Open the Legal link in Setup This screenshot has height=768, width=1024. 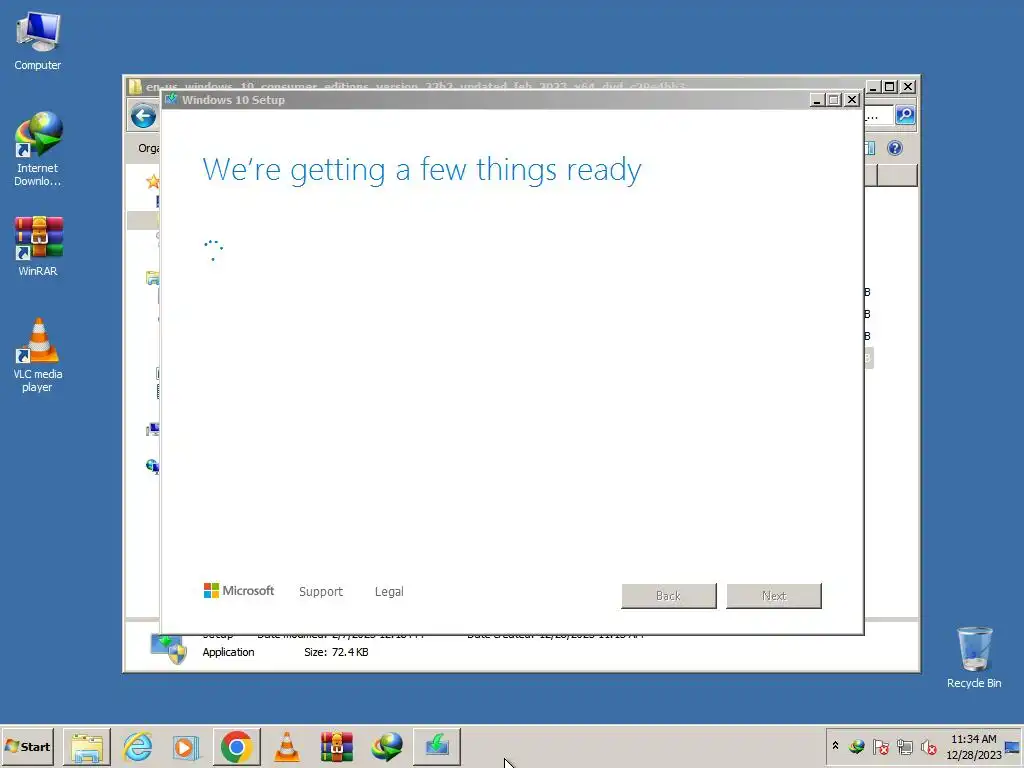(x=389, y=592)
